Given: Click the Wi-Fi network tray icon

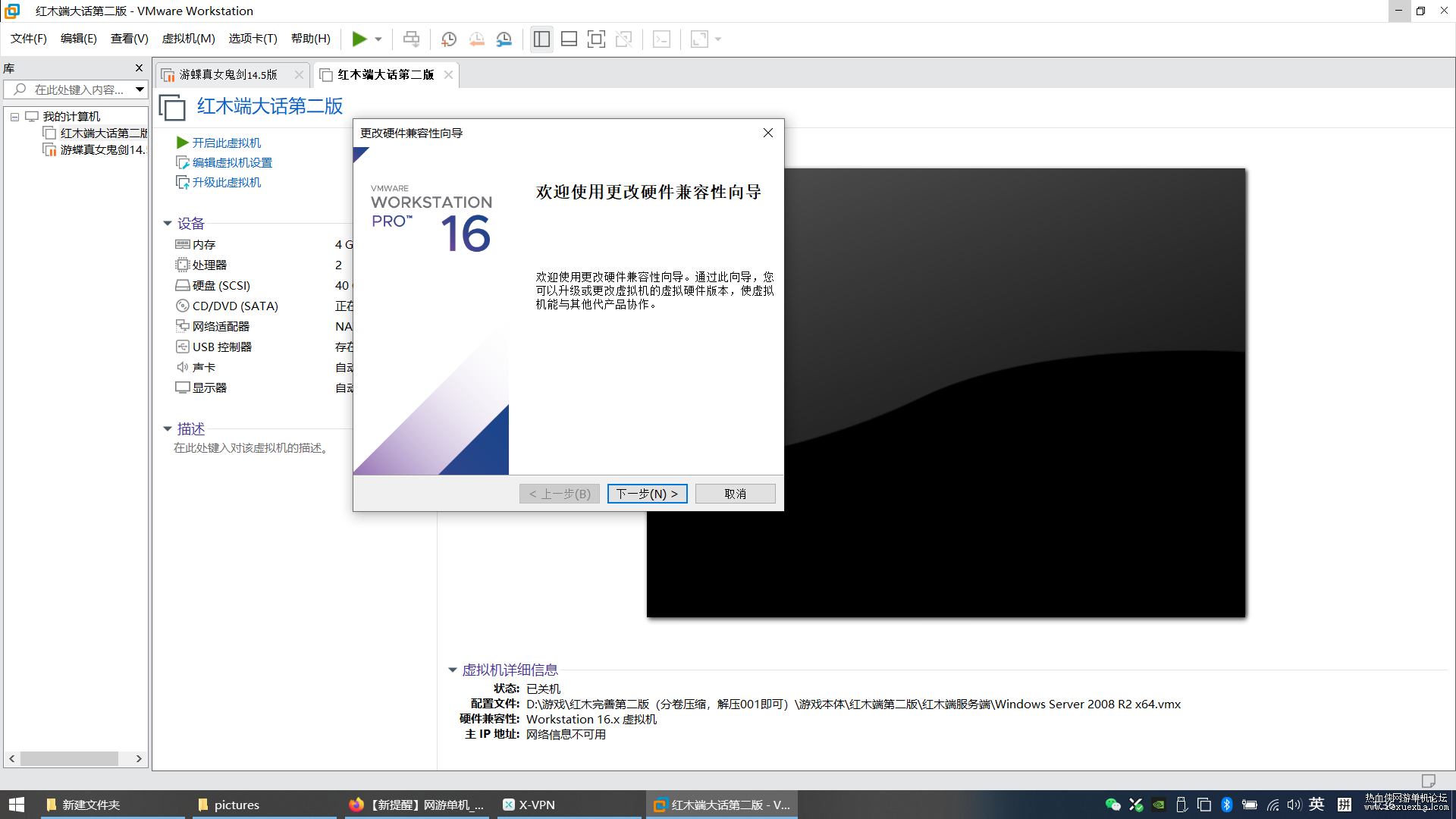Looking at the screenshot, I should [1272, 805].
